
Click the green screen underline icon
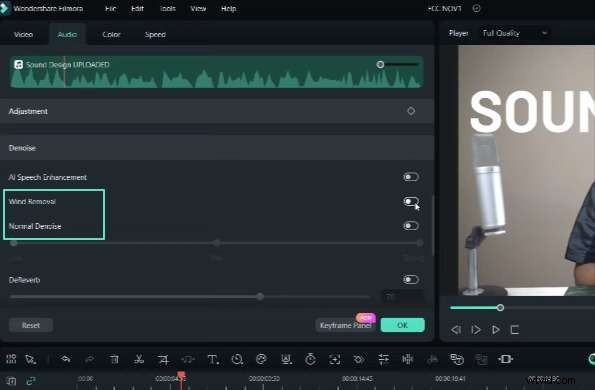point(286,359)
